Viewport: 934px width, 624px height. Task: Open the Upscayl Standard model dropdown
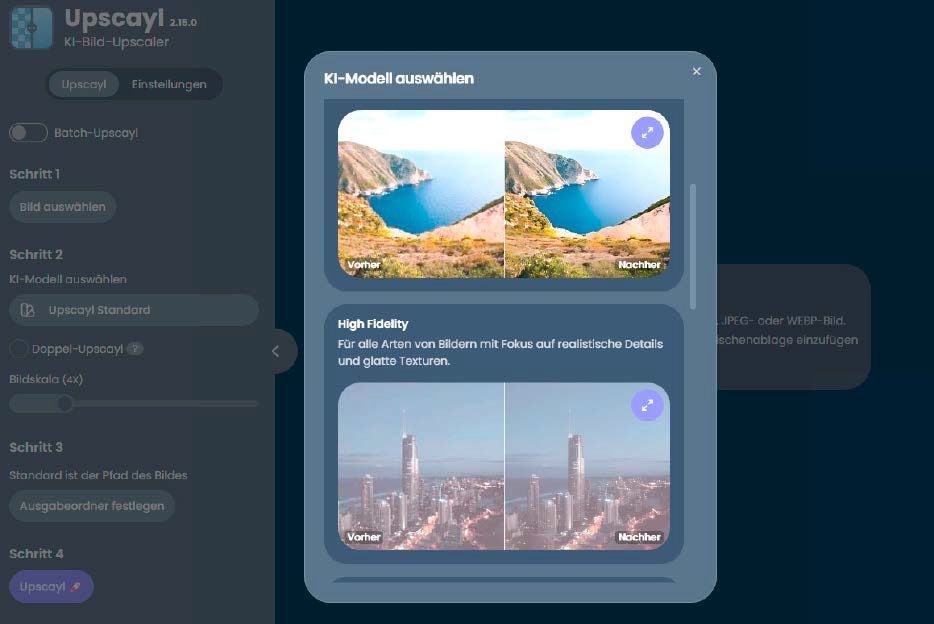click(133, 310)
